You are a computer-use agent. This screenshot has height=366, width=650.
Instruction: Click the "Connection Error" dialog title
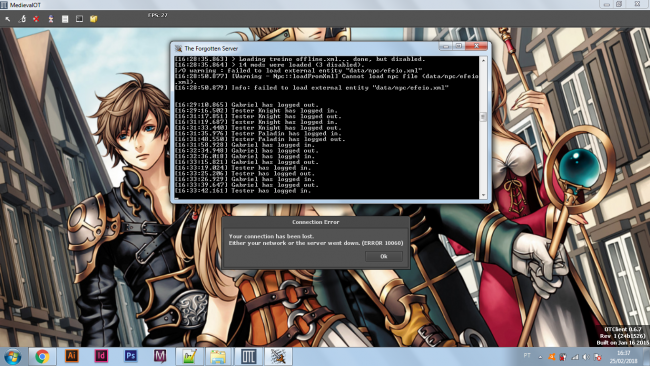click(x=315, y=222)
